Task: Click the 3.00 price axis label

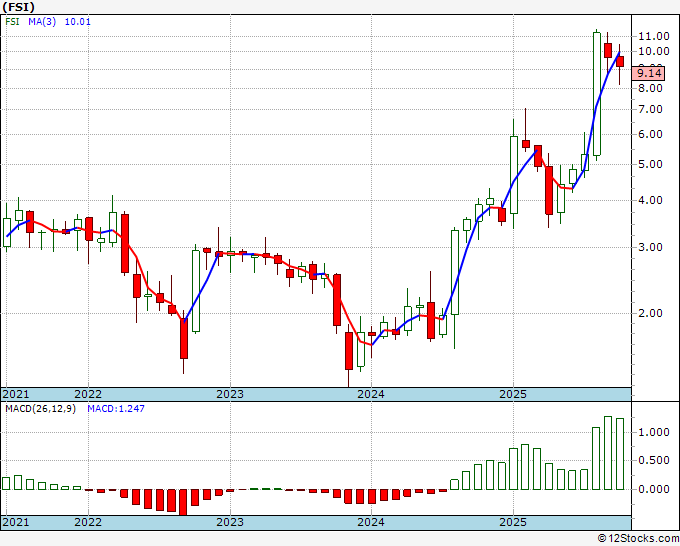Action: 651,247
